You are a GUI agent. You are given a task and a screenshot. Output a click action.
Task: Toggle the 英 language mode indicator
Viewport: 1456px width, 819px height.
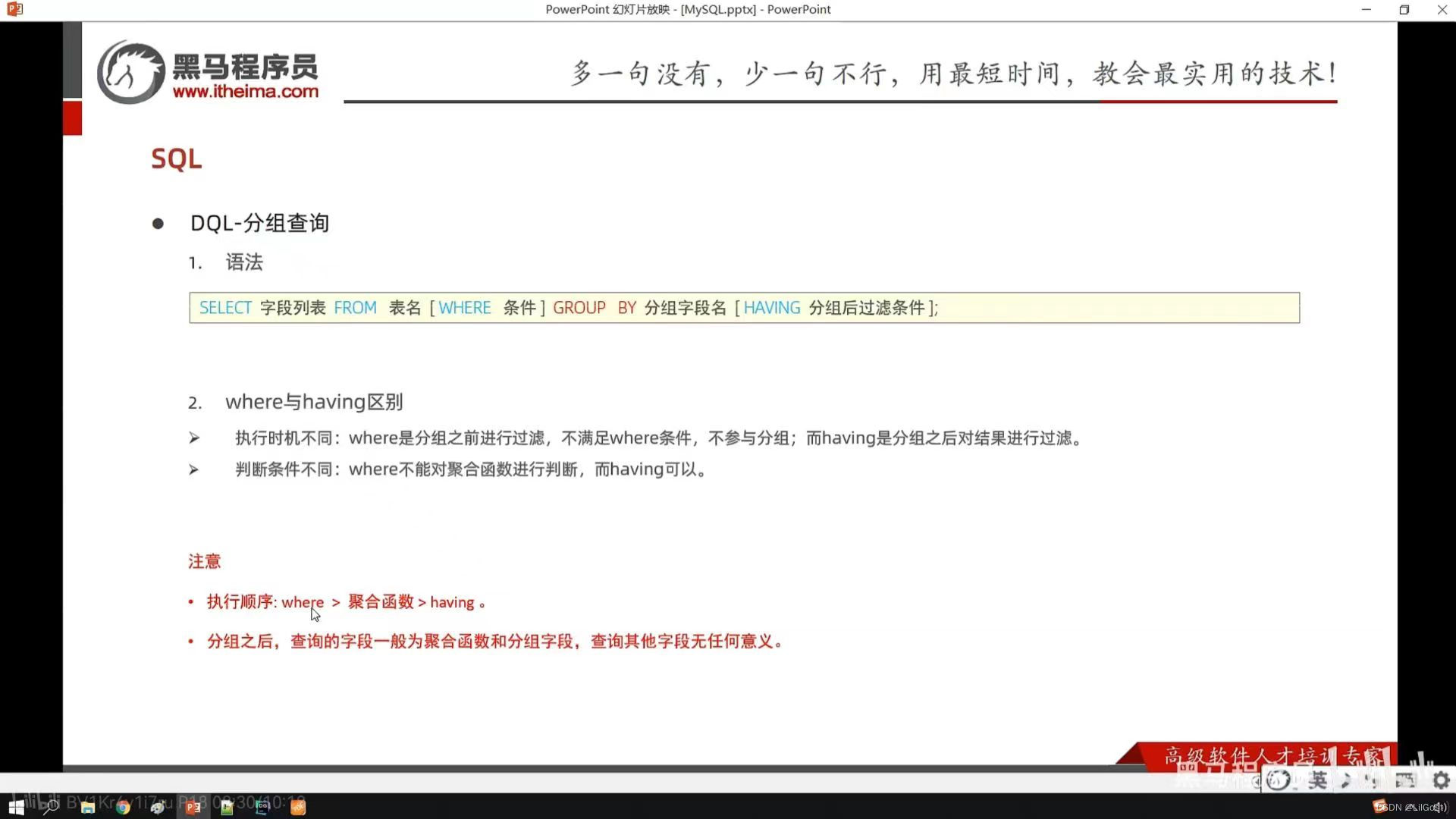click(x=1318, y=780)
